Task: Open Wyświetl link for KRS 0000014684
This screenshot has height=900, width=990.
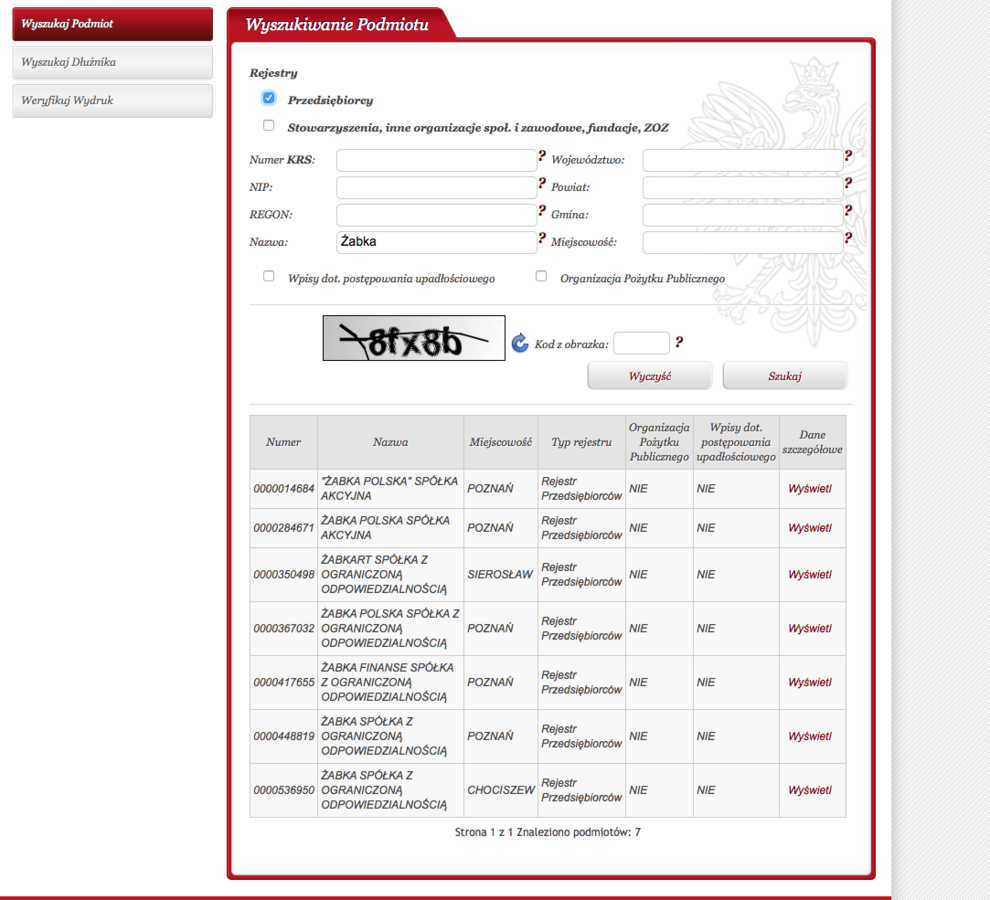Action: 810,489
